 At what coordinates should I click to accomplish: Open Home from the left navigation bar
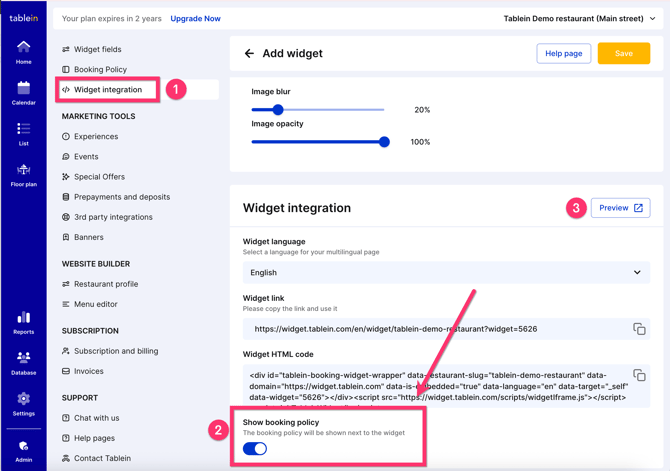pos(24,52)
